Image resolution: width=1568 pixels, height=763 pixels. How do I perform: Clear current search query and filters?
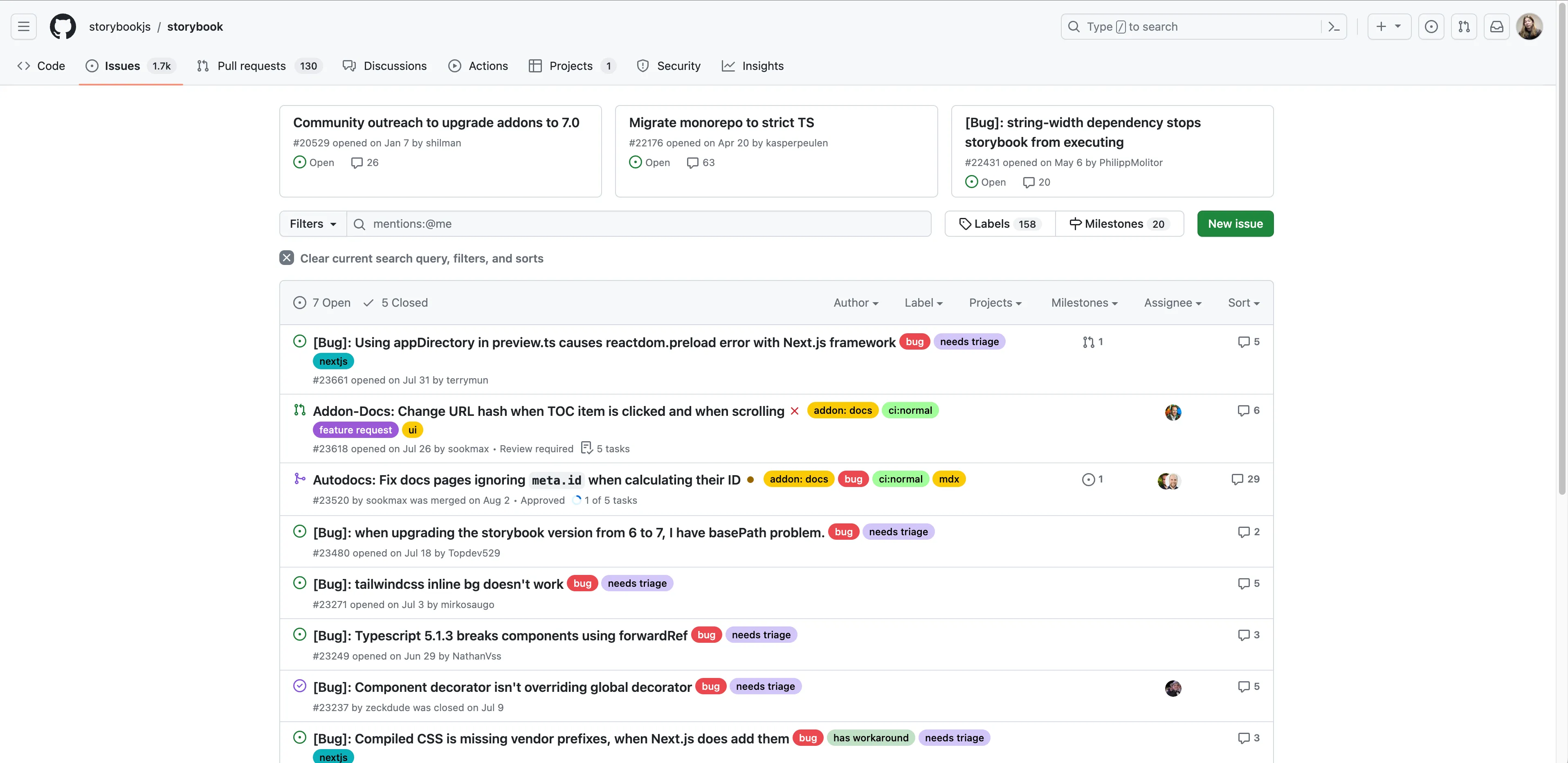click(411, 258)
